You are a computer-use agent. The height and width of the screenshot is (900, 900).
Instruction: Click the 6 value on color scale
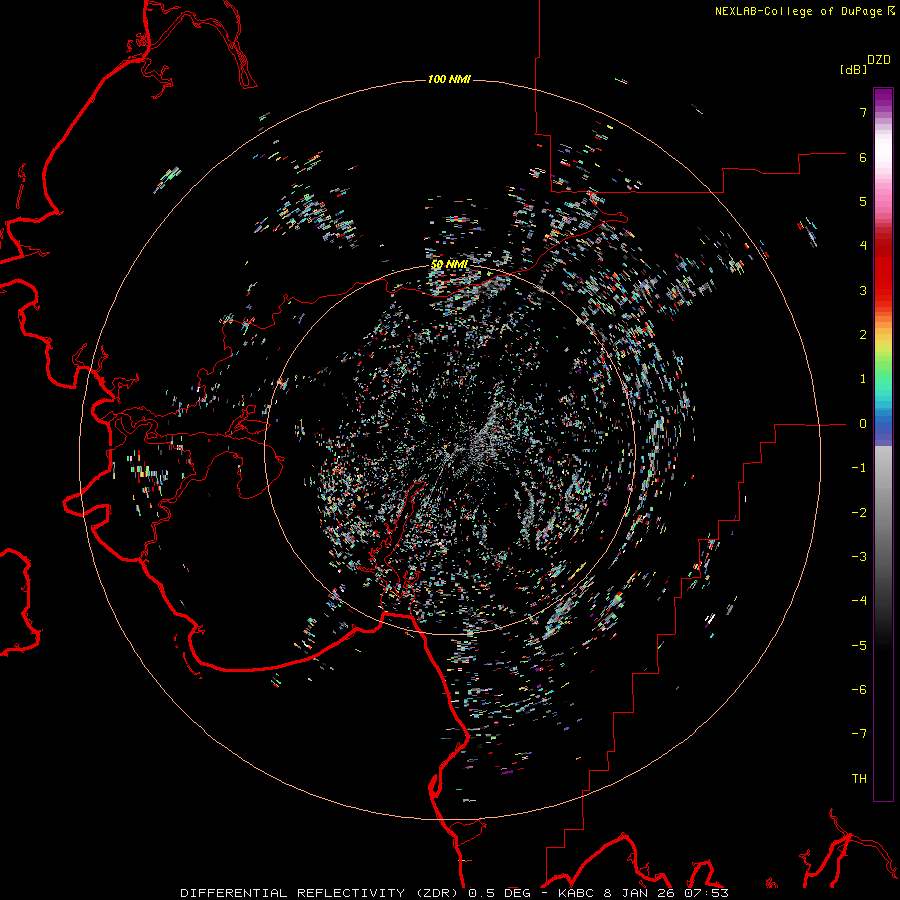click(x=863, y=157)
